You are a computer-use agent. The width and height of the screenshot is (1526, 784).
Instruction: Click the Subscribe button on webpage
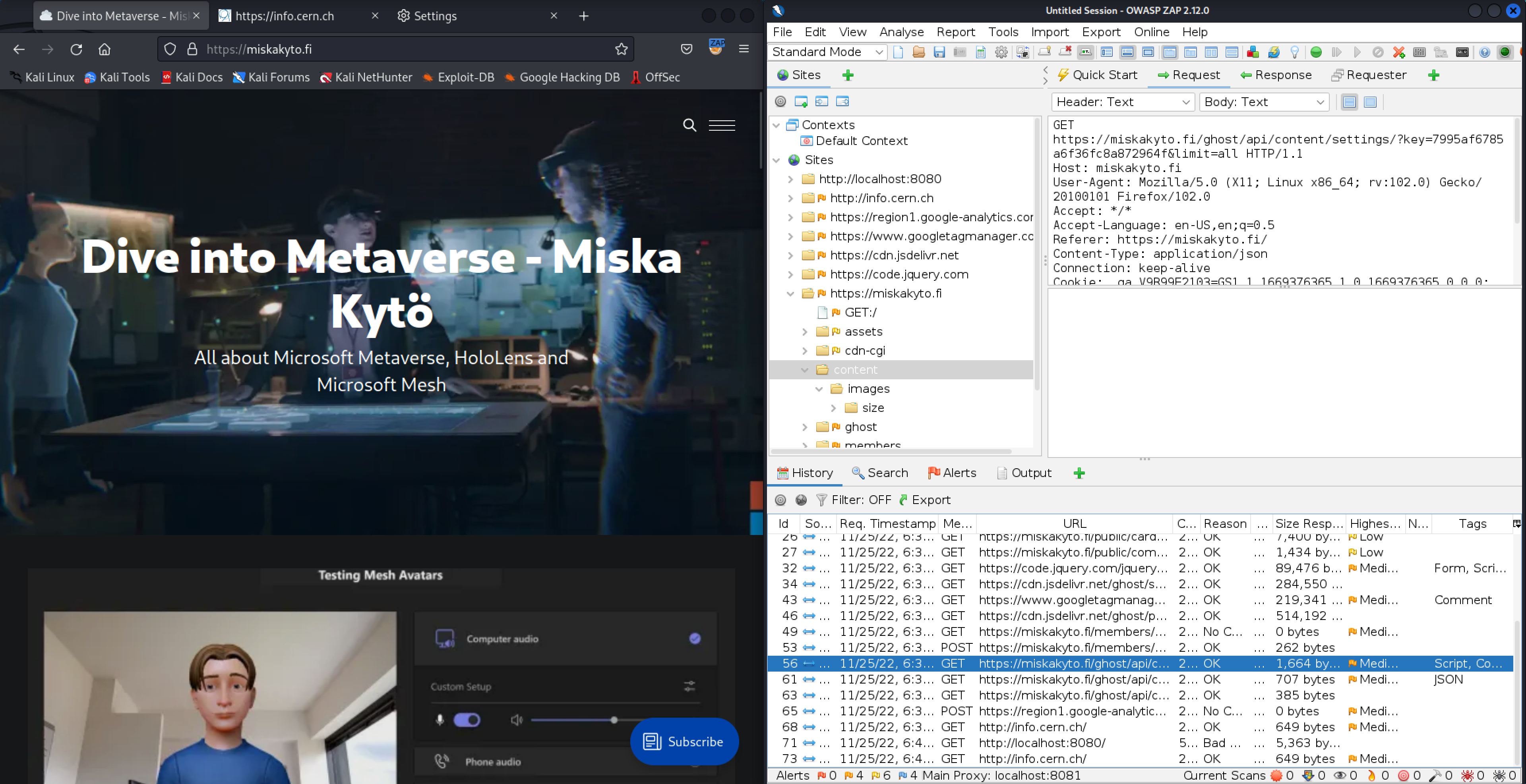684,742
